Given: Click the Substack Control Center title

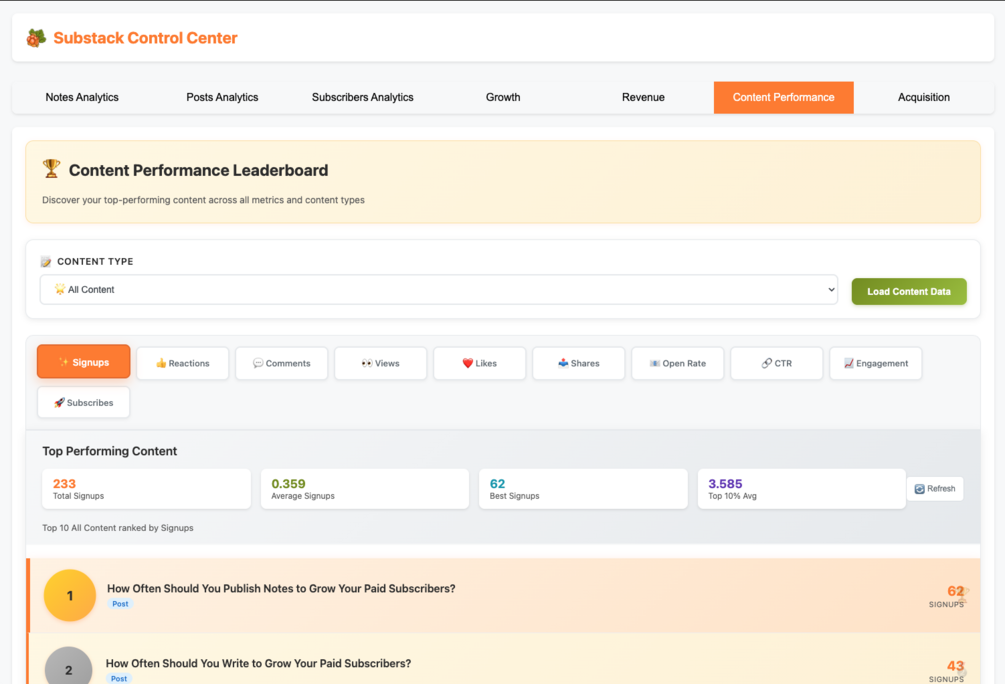Looking at the screenshot, I should pos(145,38).
